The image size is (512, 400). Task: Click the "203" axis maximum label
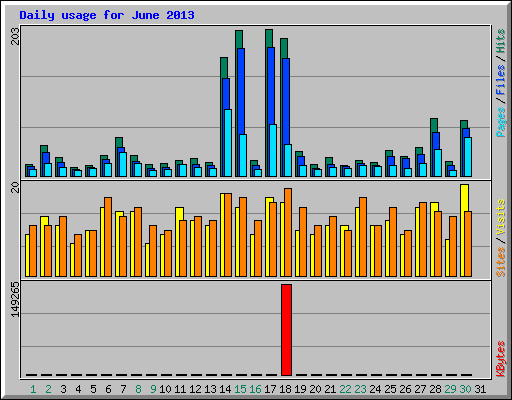(x=15, y=36)
